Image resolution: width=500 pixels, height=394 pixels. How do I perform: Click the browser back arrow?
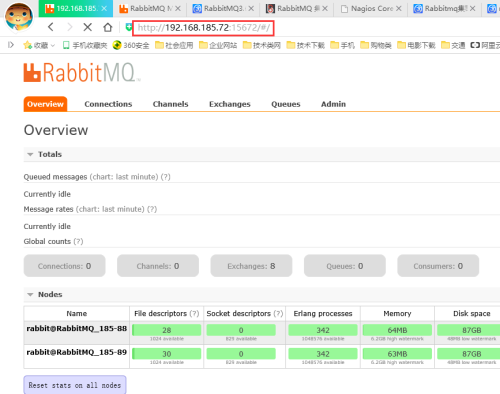51,27
